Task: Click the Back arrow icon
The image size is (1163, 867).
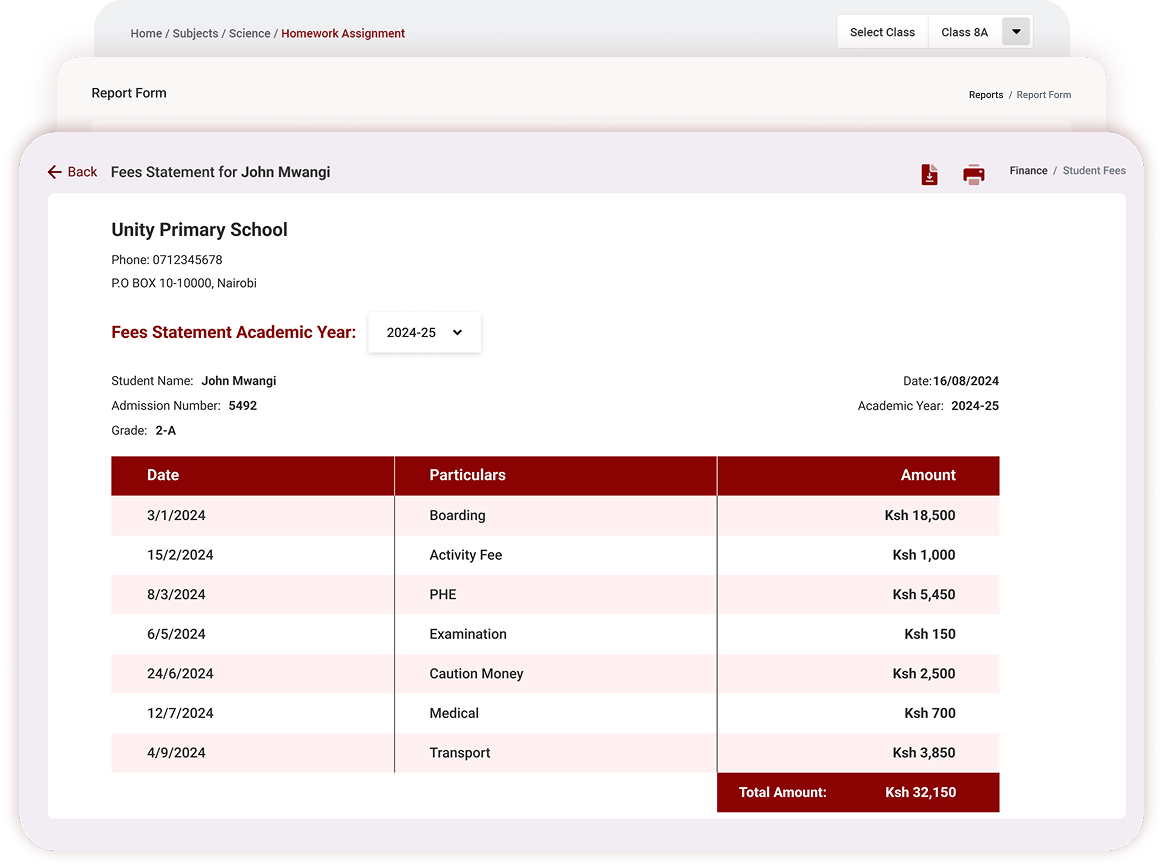Action: coord(55,172)
